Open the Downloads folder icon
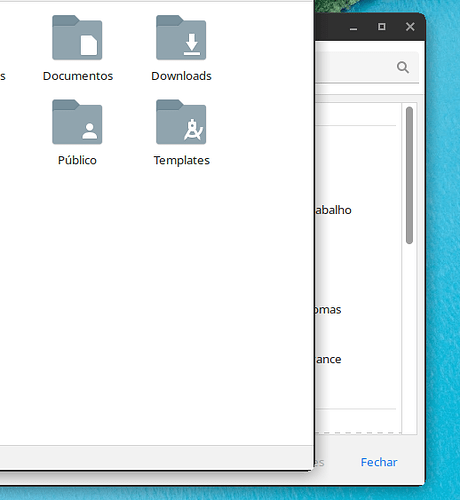The image size is (460, 500). tap(181, 38)
